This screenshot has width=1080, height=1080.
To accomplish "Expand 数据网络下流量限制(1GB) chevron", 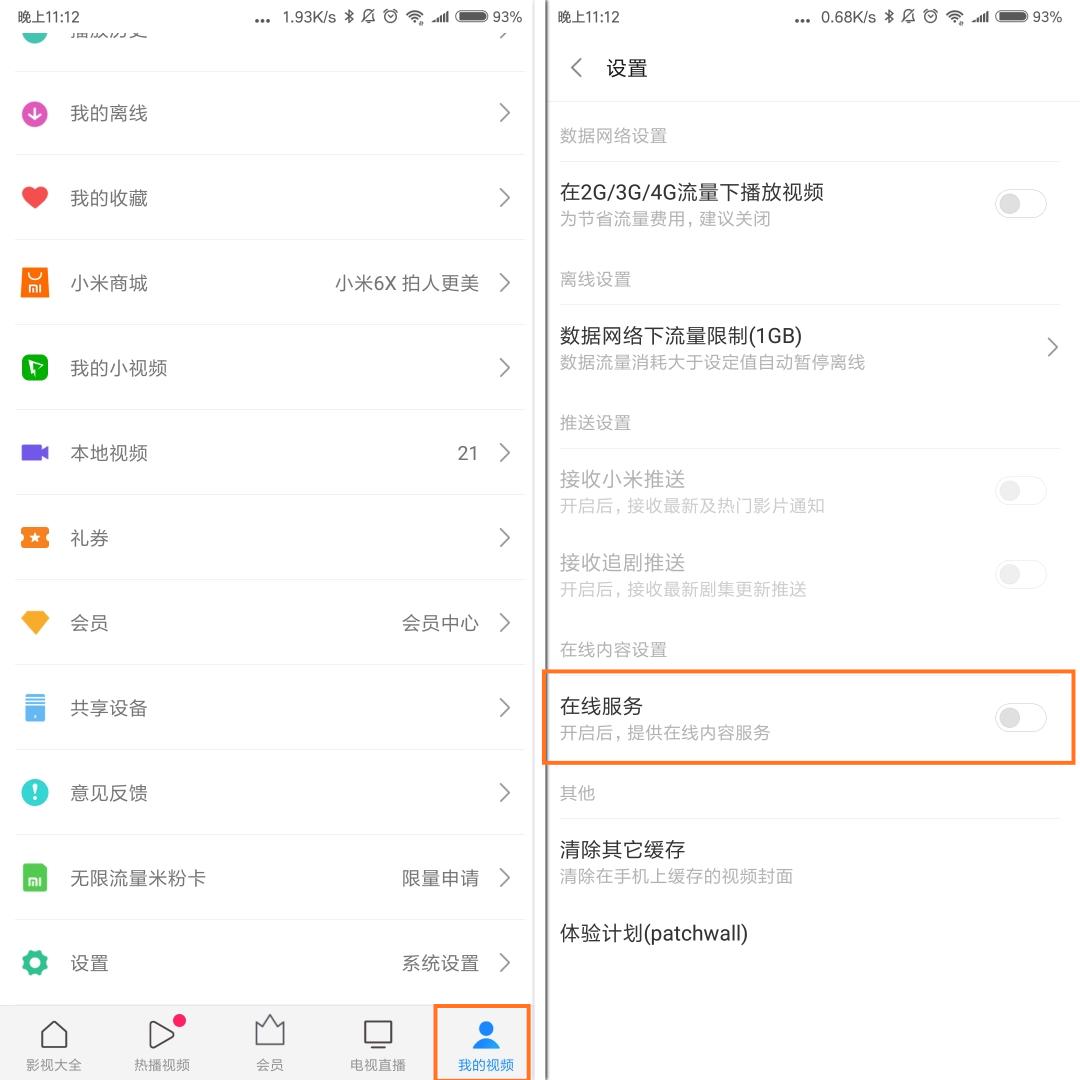I will pos(1052,346).
